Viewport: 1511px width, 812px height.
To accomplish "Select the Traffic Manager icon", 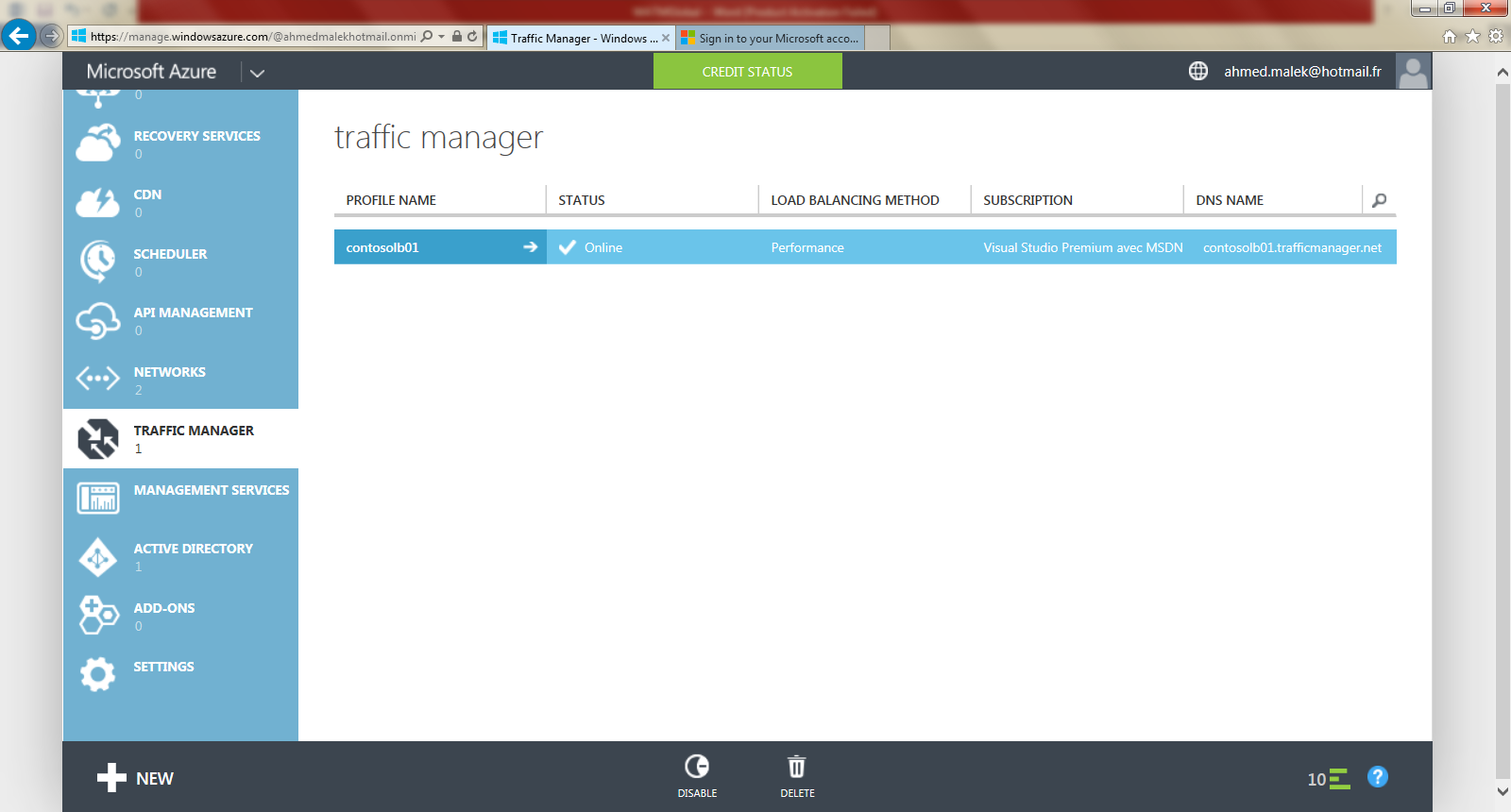I will 98,439.
